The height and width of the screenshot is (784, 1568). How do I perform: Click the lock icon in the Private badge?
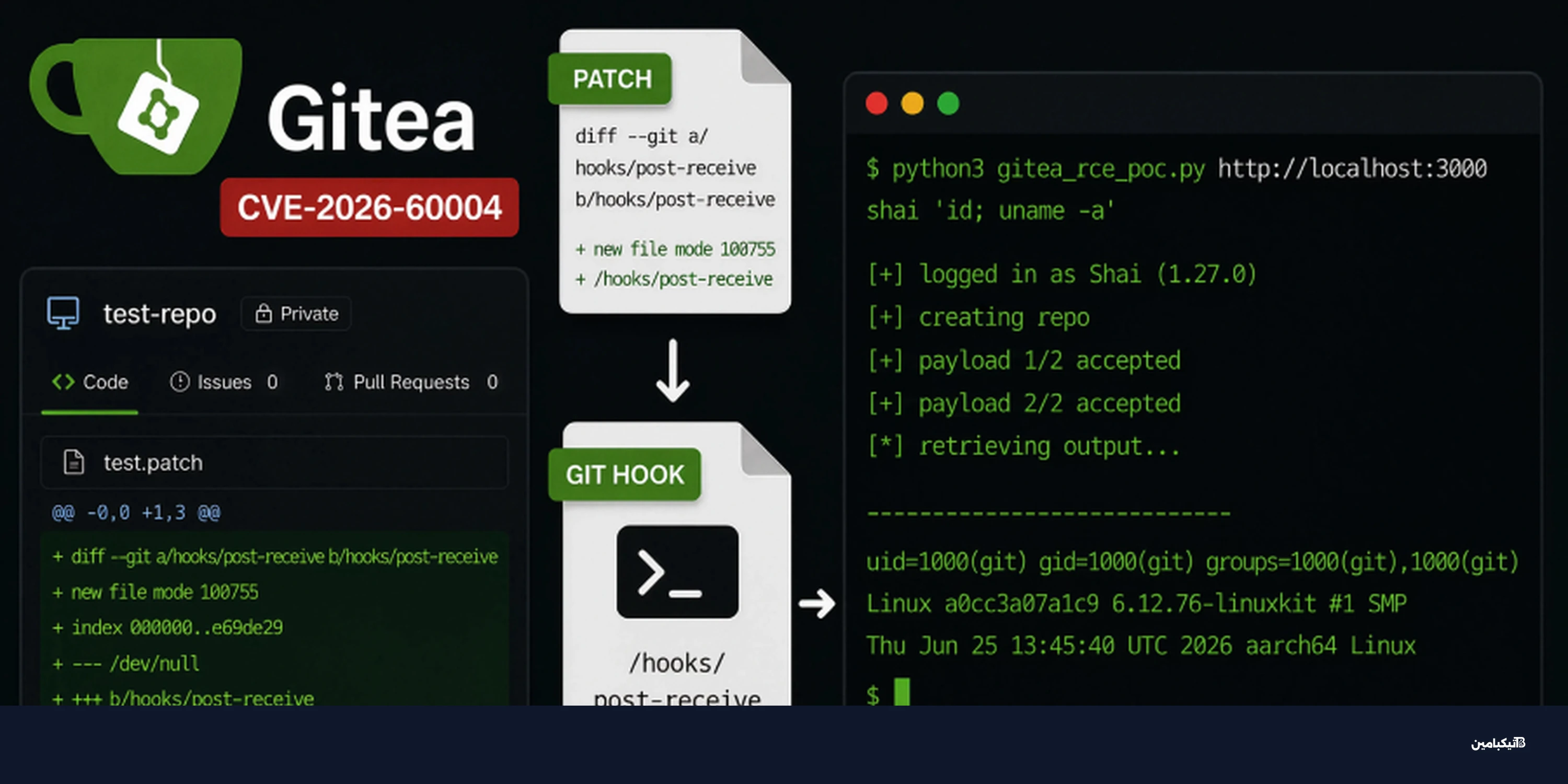click(x=263, y=314)
